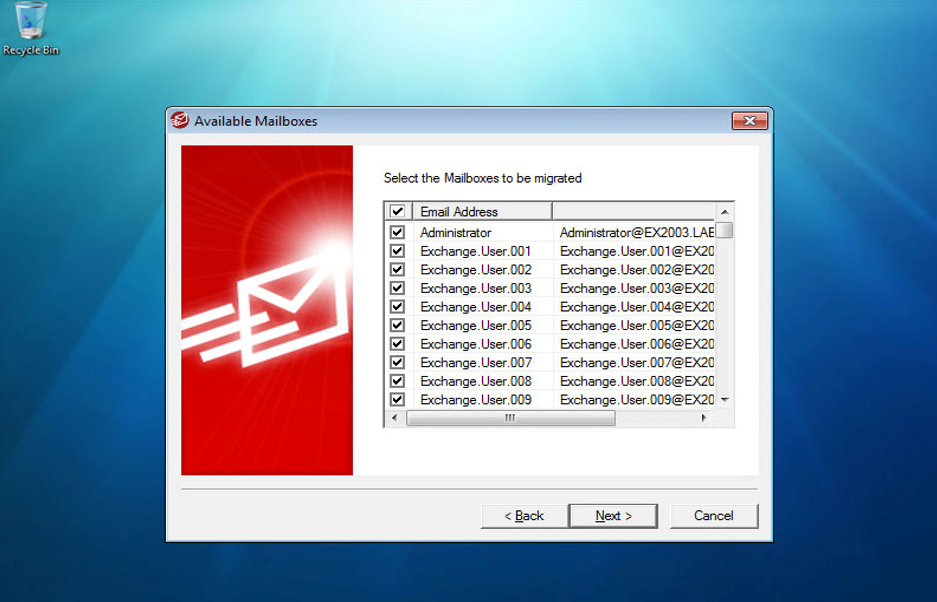
Task: Click the unnamed second column header
Action: pyautogui.click(x=633, y=211)
